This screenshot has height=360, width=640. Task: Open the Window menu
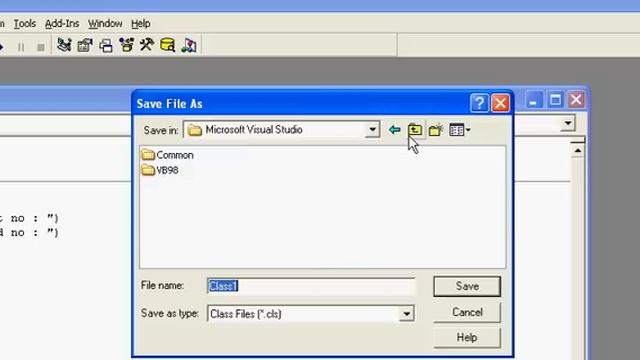pos(105,24)
